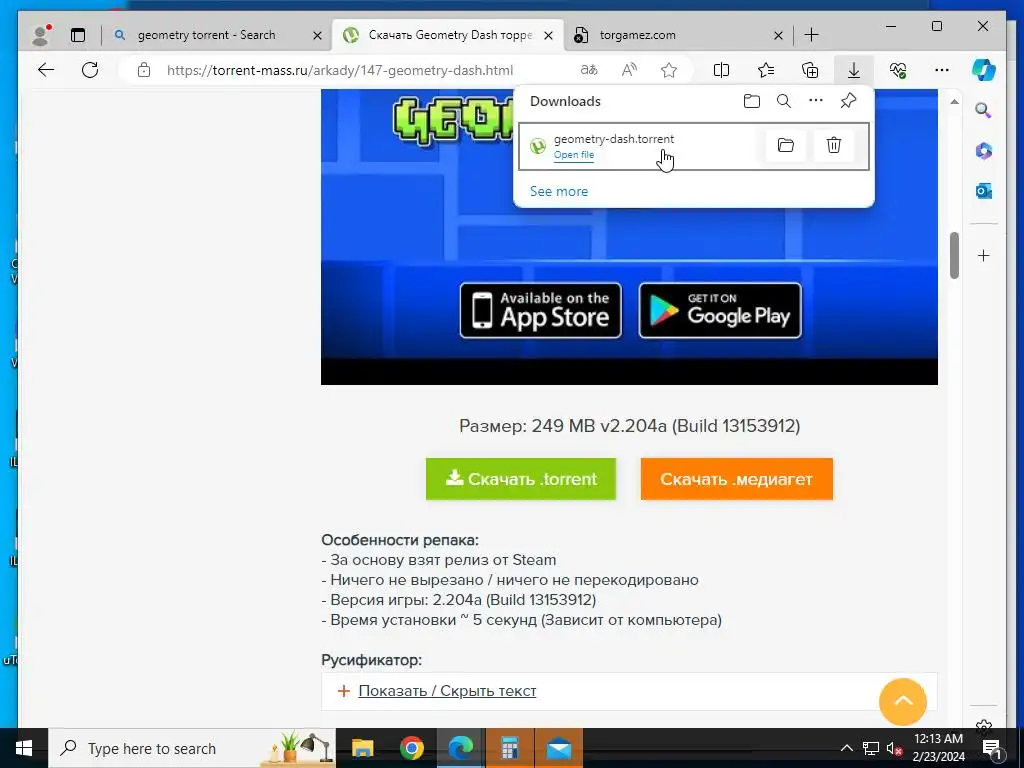Image resolution: width=1024 pixels, height=768 pixels.
Task: Close the torgamez.com tab
Action: click(778, 35)
